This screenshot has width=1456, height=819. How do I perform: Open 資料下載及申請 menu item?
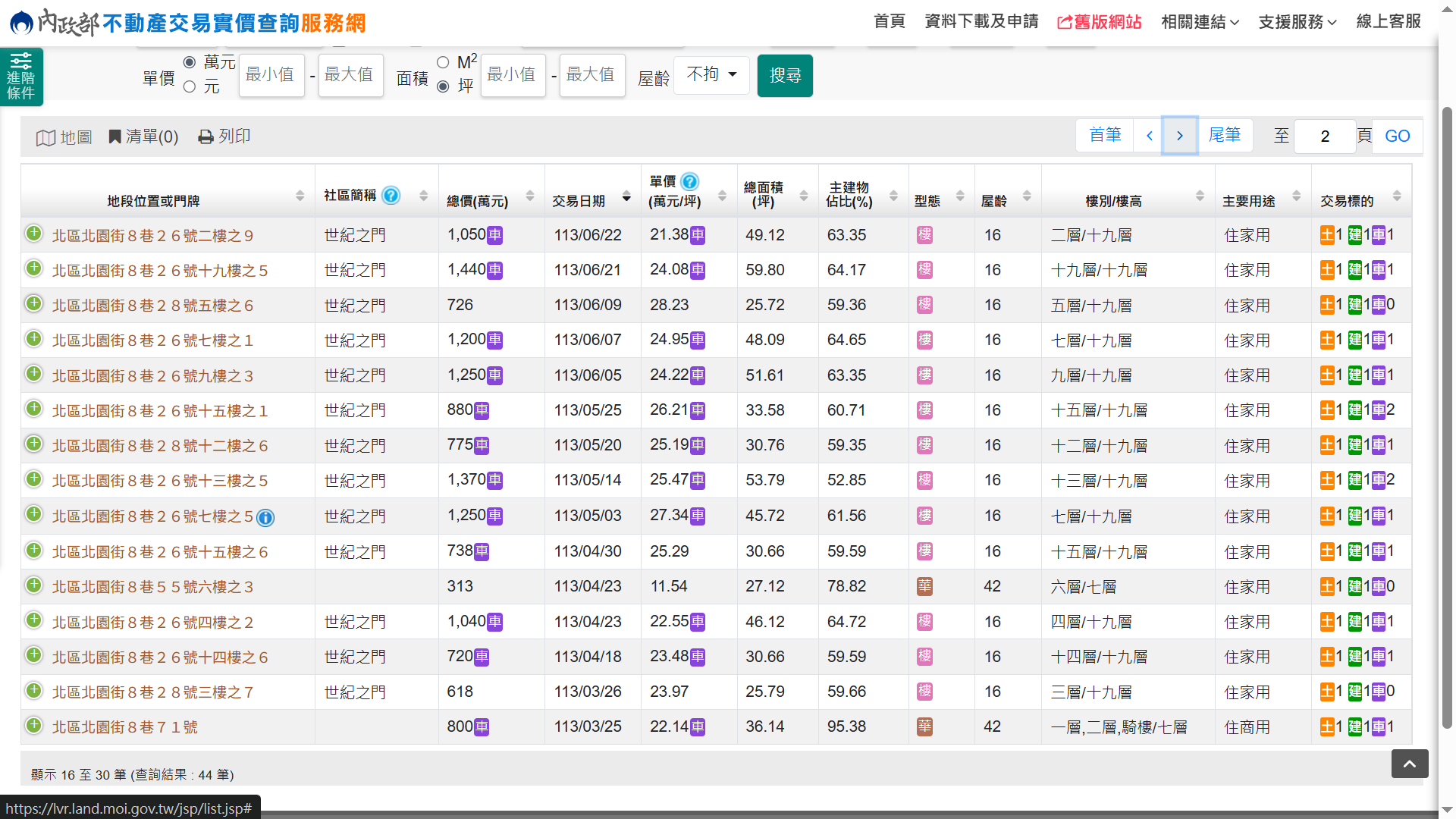click(981, 21)
